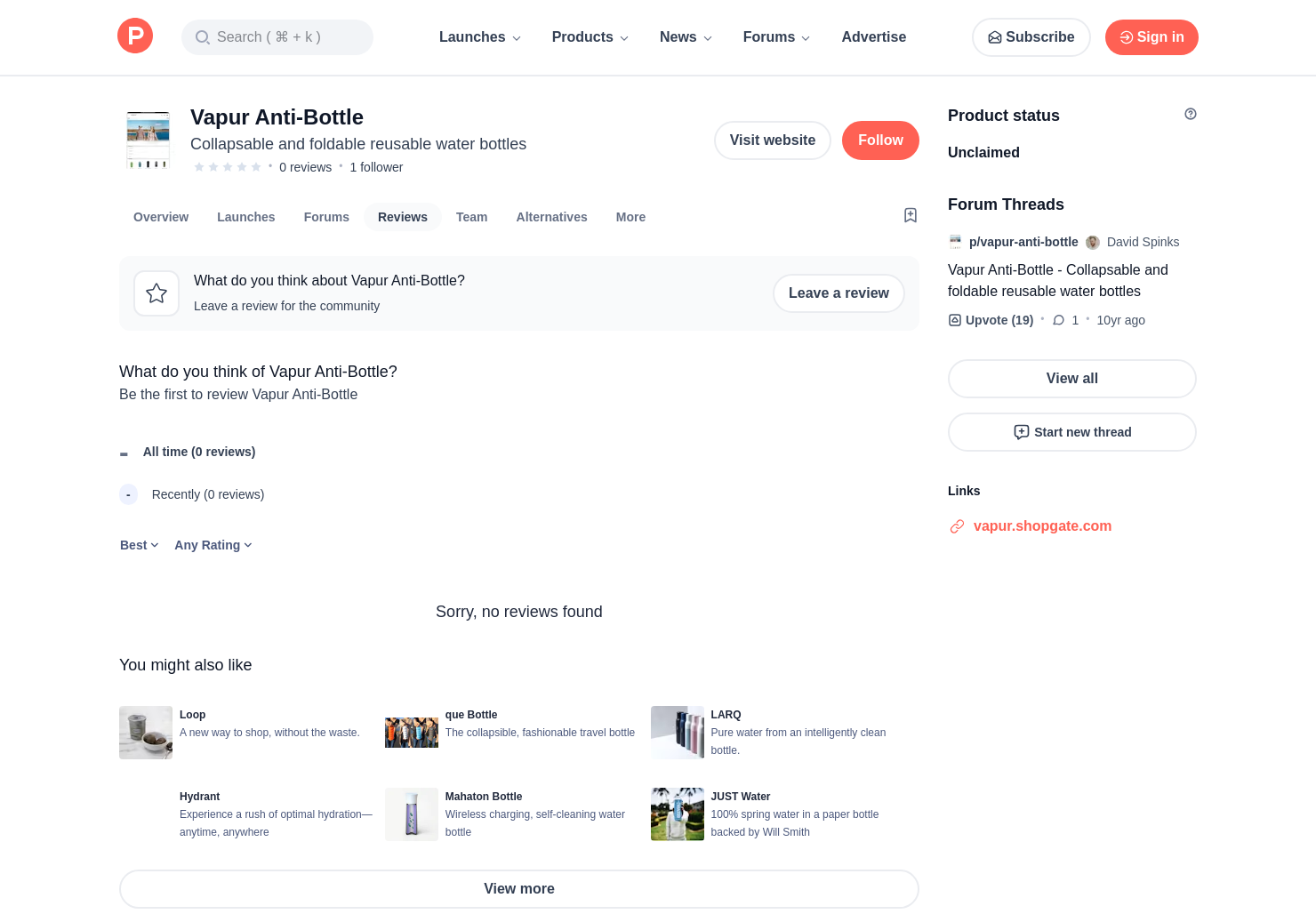
Task: Open vapur.shopgate.com link
Action: (1042, 526)
